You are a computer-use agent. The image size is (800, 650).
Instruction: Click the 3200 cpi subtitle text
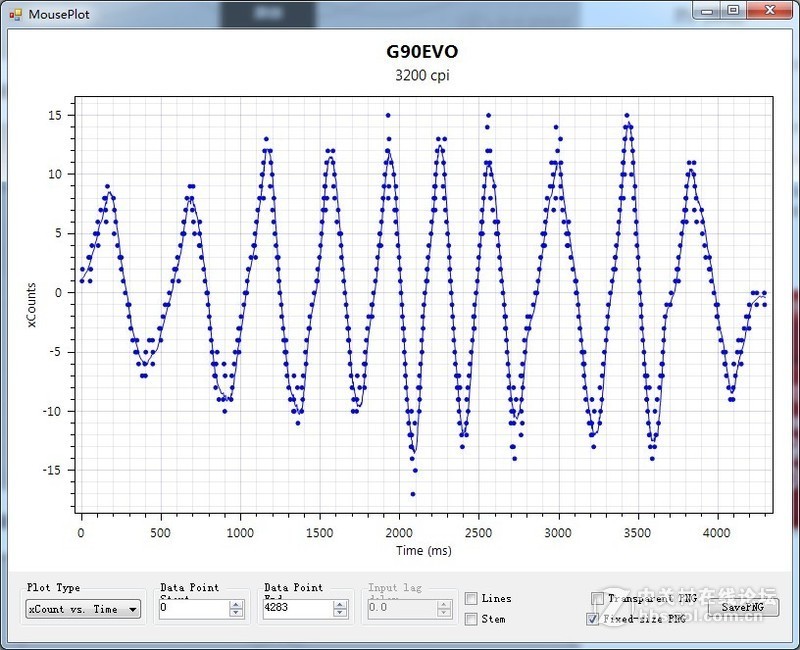(x=422, y=75)
